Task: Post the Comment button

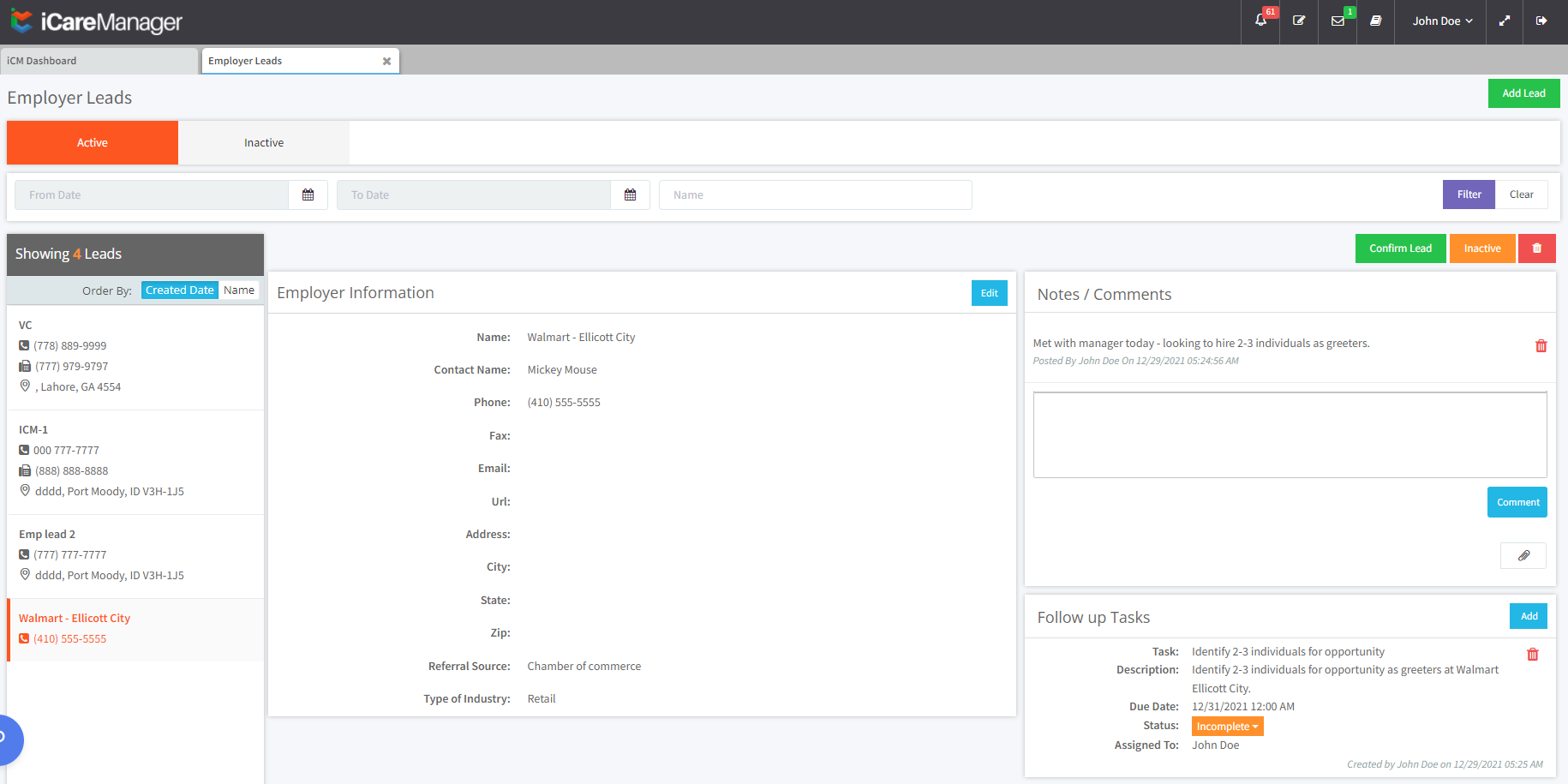Action: (x=1517, y=502)
